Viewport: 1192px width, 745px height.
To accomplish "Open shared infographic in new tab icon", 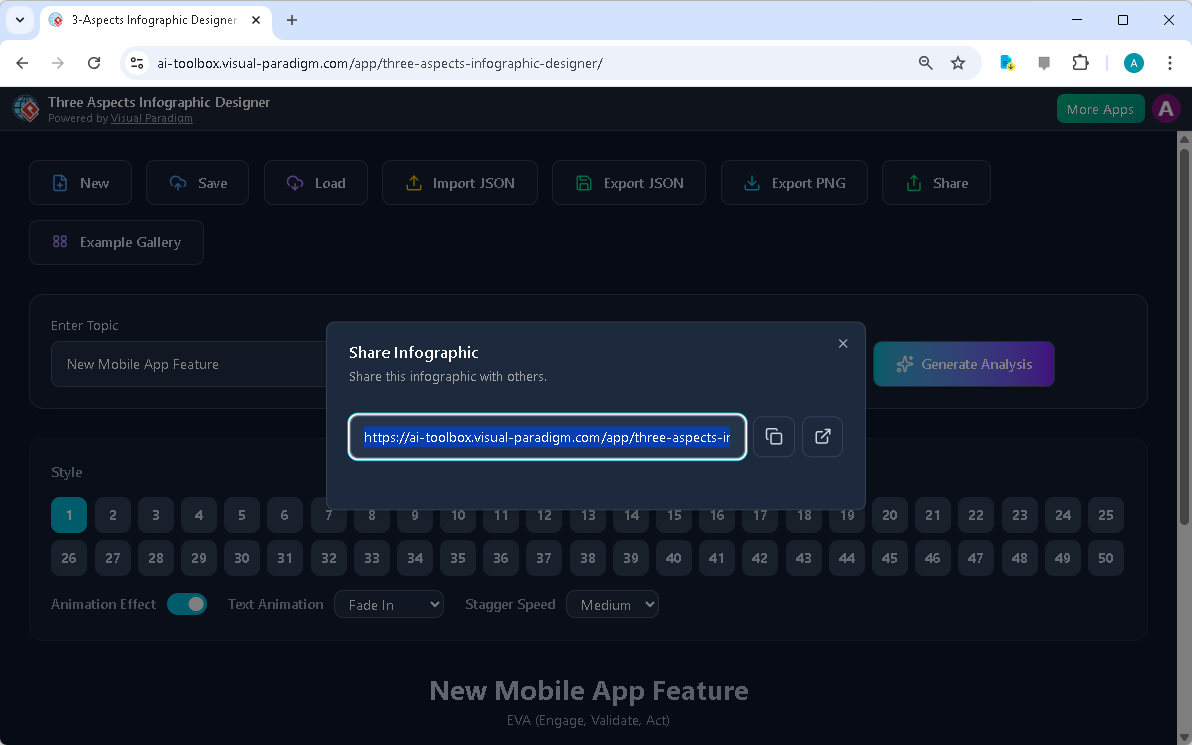I will tap(822, 437).
